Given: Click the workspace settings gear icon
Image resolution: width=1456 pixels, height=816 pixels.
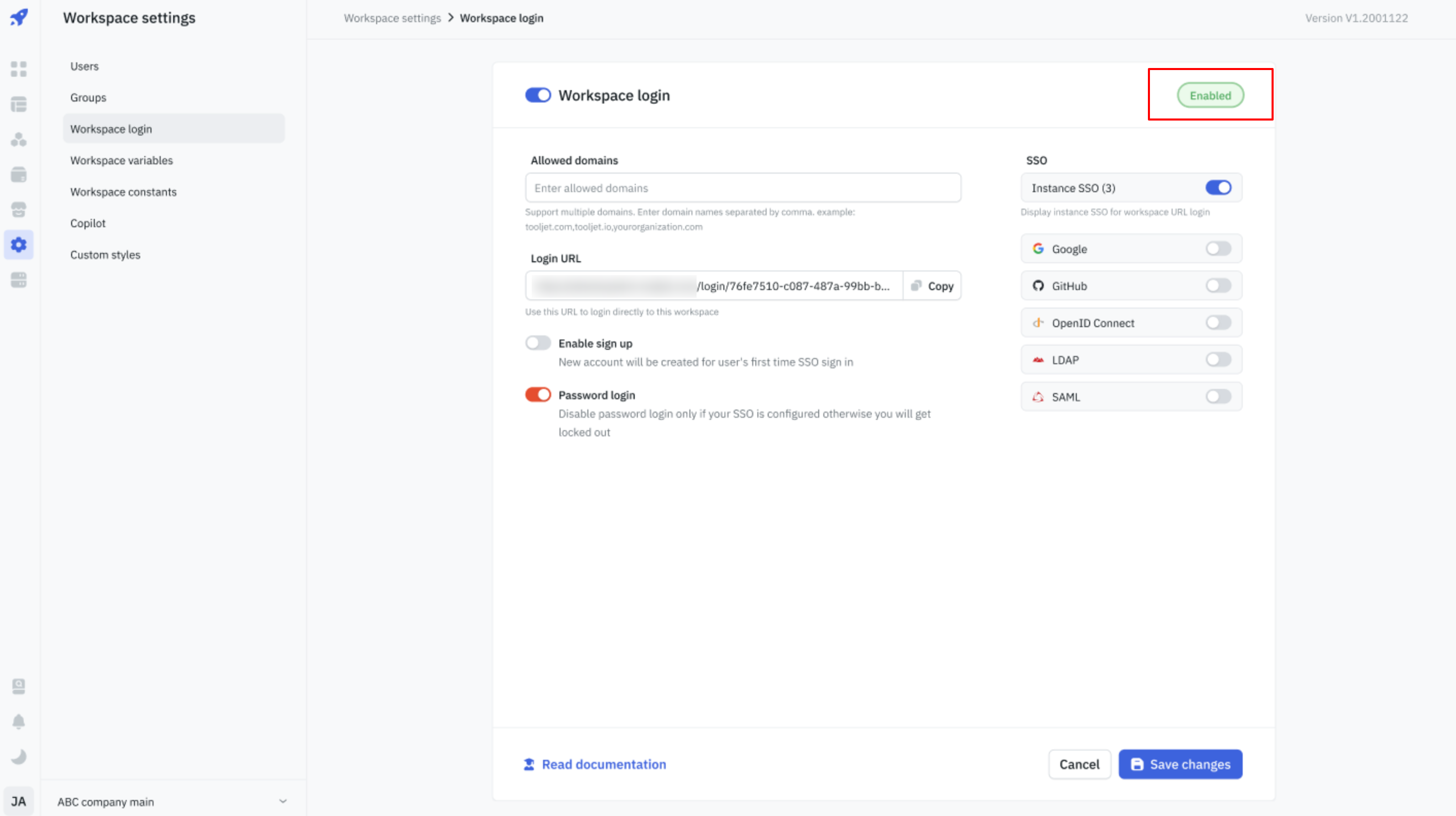Looking at the screenshot, I should point(19,245).
